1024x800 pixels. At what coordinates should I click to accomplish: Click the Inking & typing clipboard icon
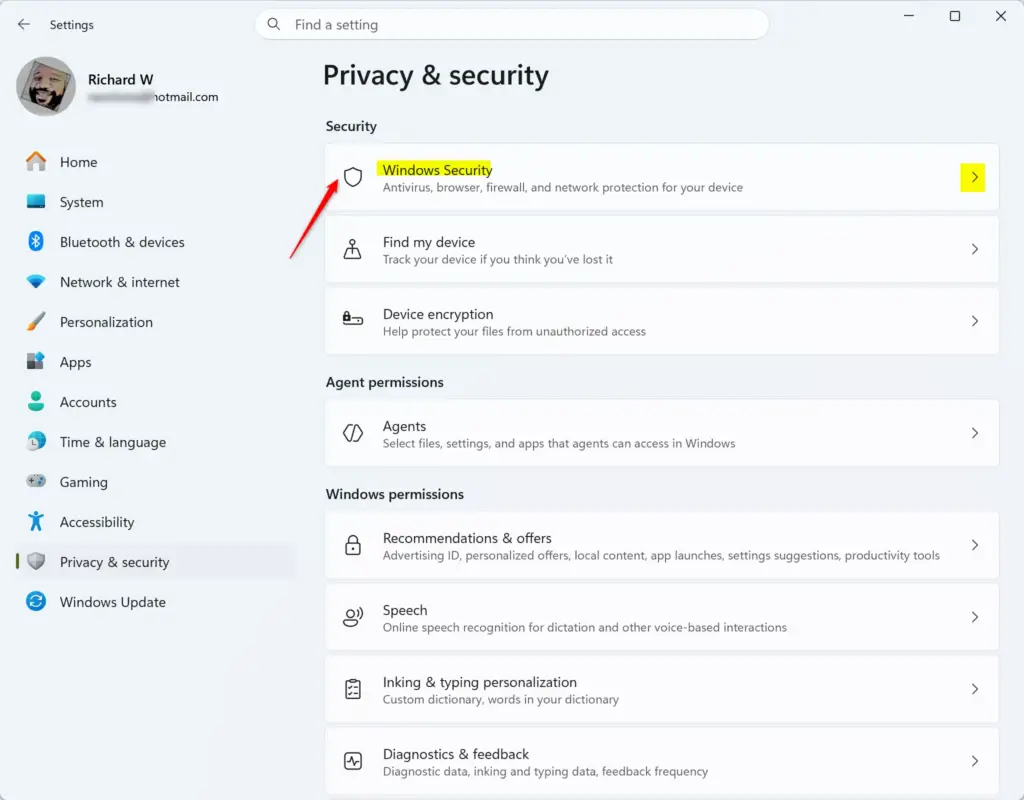[x=353, y=689]
